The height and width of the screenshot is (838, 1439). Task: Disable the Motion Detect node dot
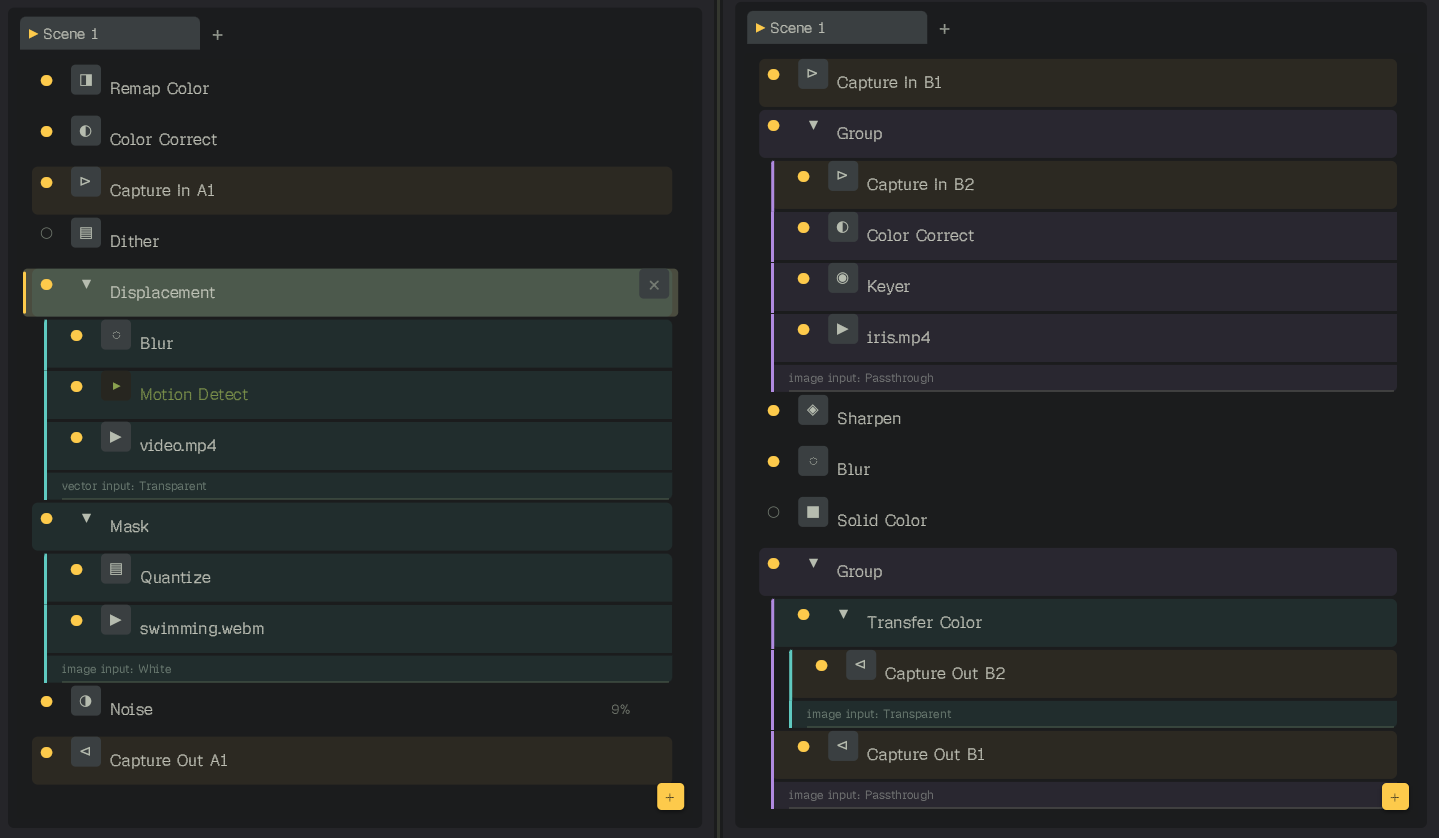point(76,386)
